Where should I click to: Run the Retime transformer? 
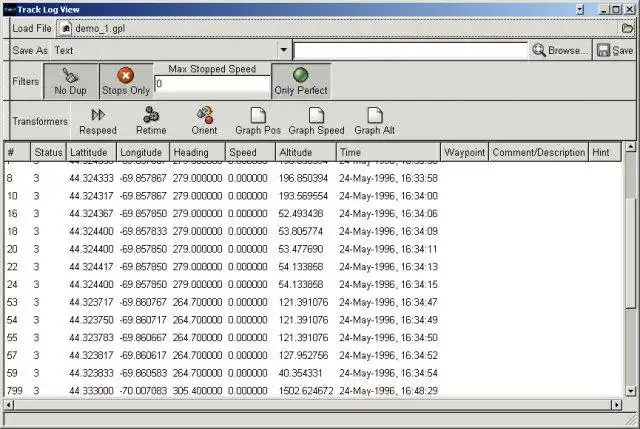(x=151, y=121)
